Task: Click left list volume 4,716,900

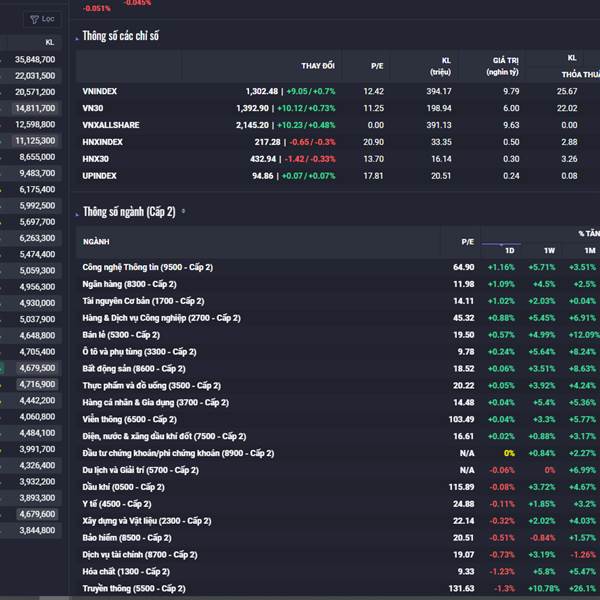Action: point(37,384)
